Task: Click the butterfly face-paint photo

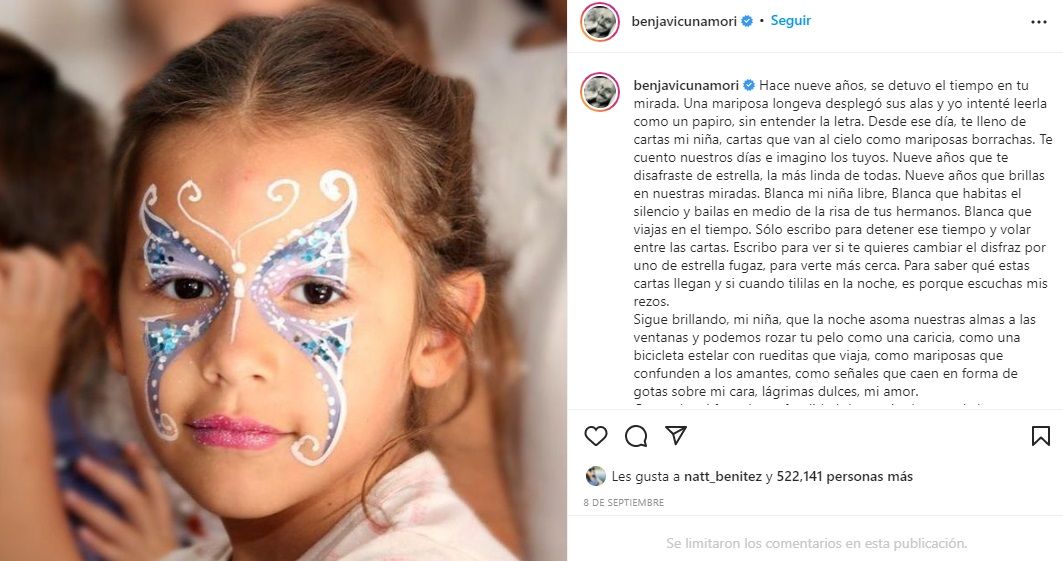Action: (x=283, y=280)
